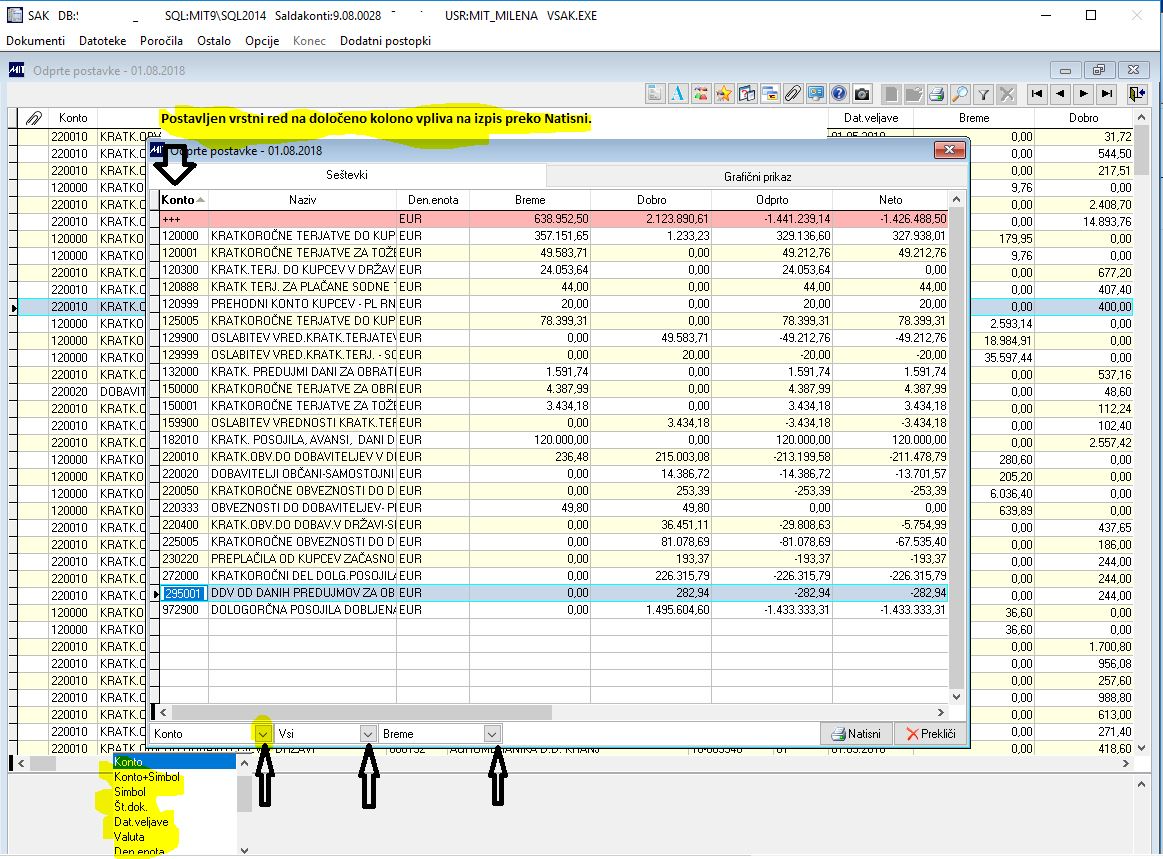This screenshot has height=859, width=1163.
Task: Click the Neto column header
Action: (890, 200)
